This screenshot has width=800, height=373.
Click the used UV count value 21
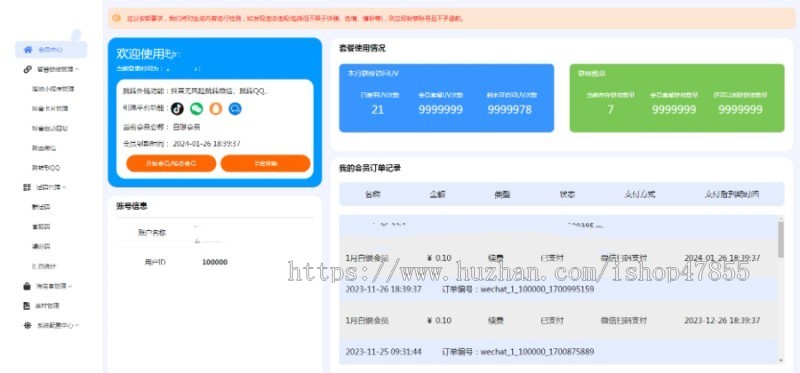[x=378, y=110]
